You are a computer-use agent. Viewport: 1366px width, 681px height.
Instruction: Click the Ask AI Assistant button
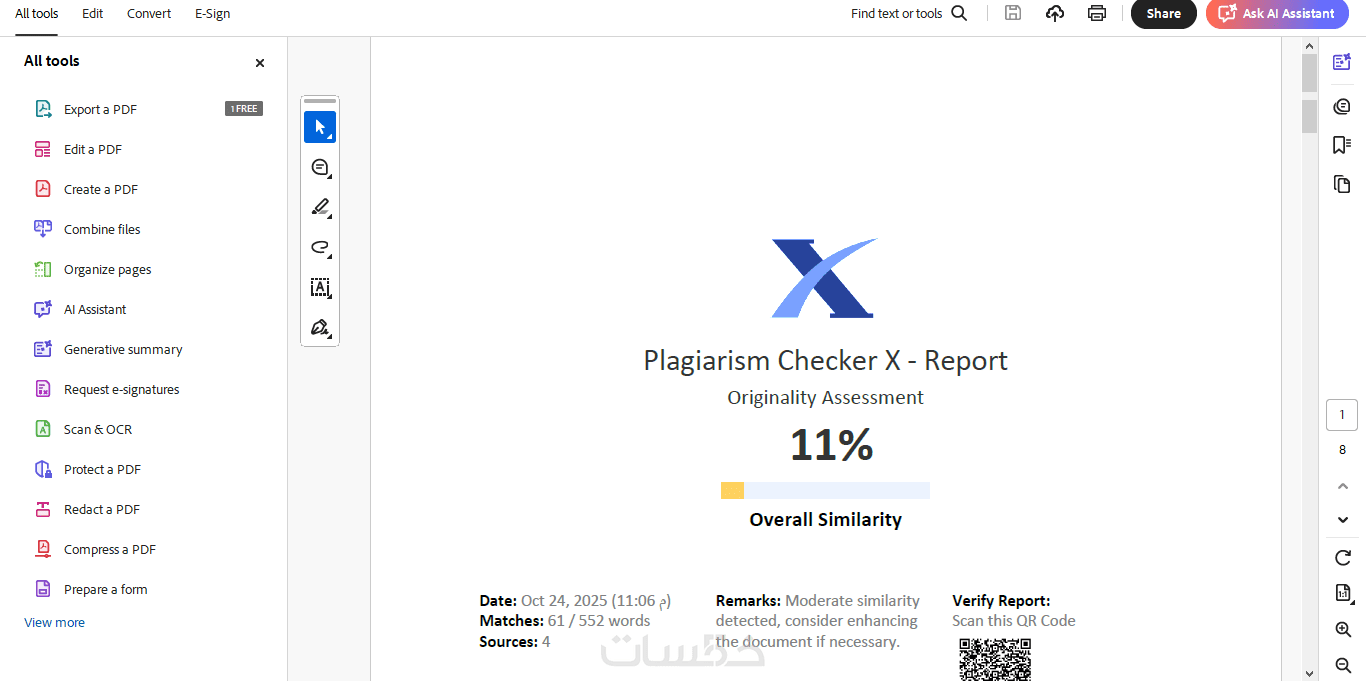tap(1277, 14)
